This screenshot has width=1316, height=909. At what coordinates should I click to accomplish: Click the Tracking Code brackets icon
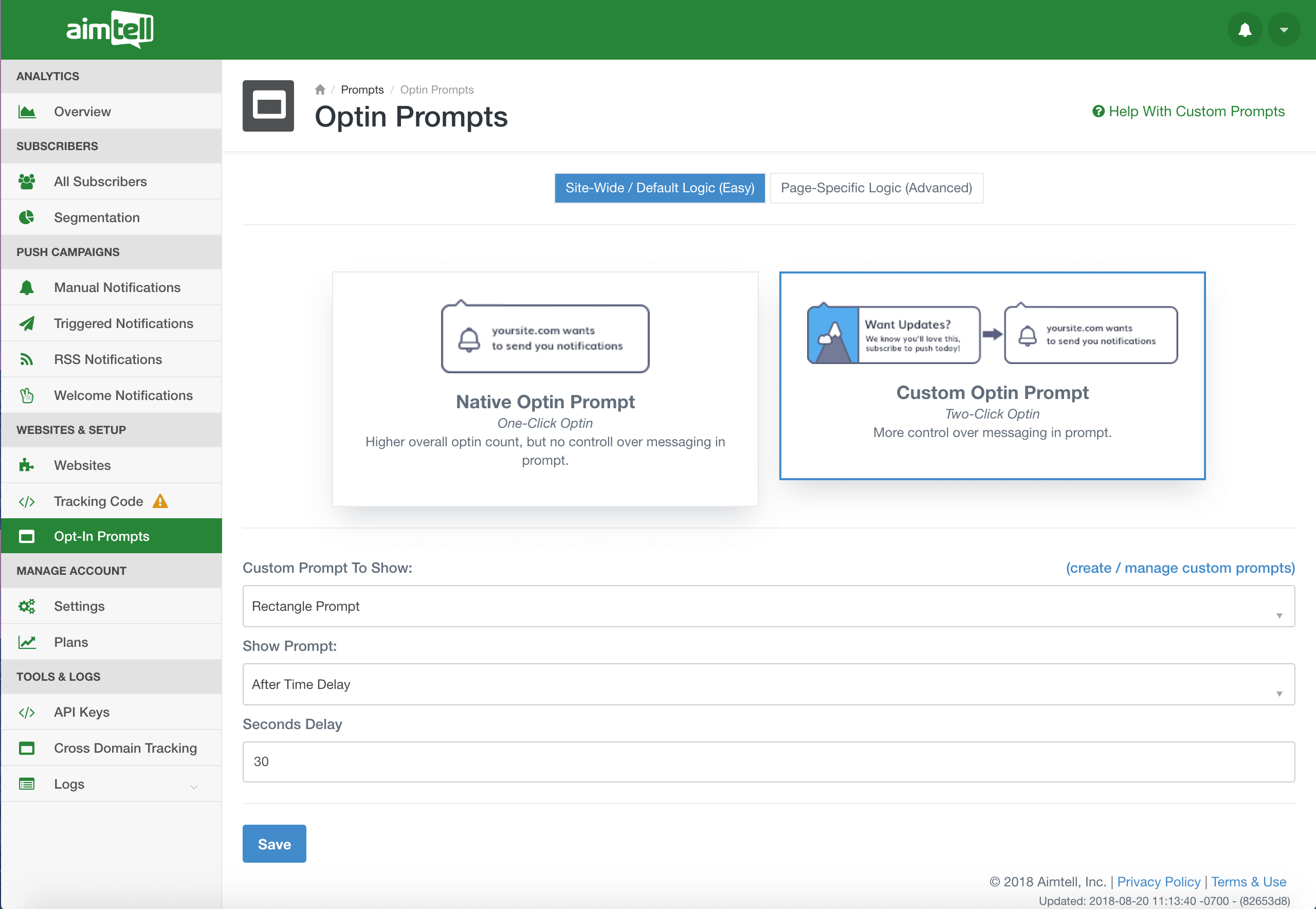[27, 502]
